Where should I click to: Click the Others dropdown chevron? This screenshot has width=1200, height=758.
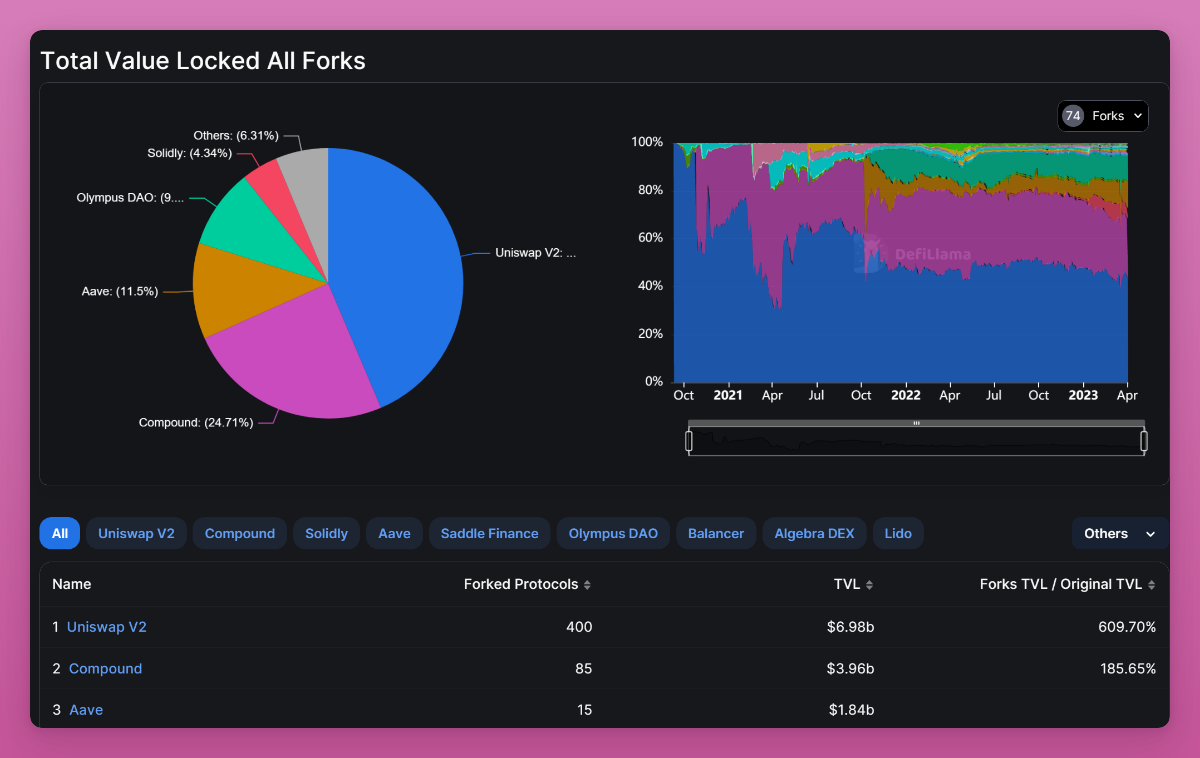[x=1148, y=533]
